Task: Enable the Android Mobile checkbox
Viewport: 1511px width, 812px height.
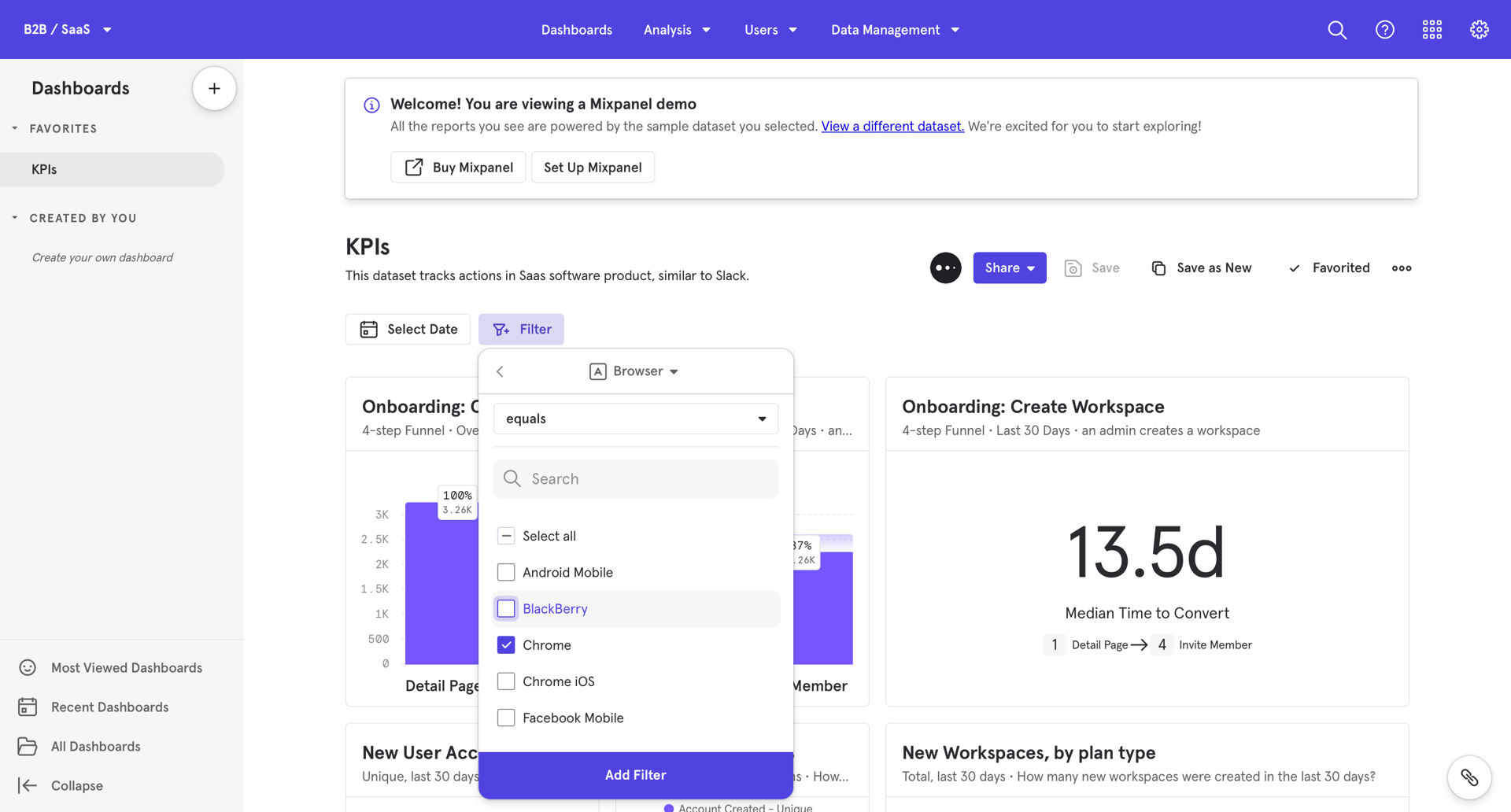Action: pyautogui.click(x=506, y=572)
